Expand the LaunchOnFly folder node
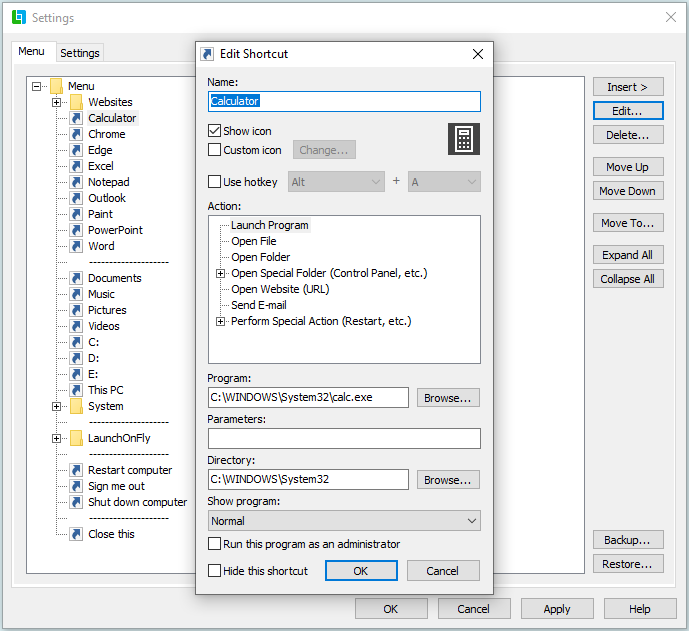 click(x=56, y=439)
